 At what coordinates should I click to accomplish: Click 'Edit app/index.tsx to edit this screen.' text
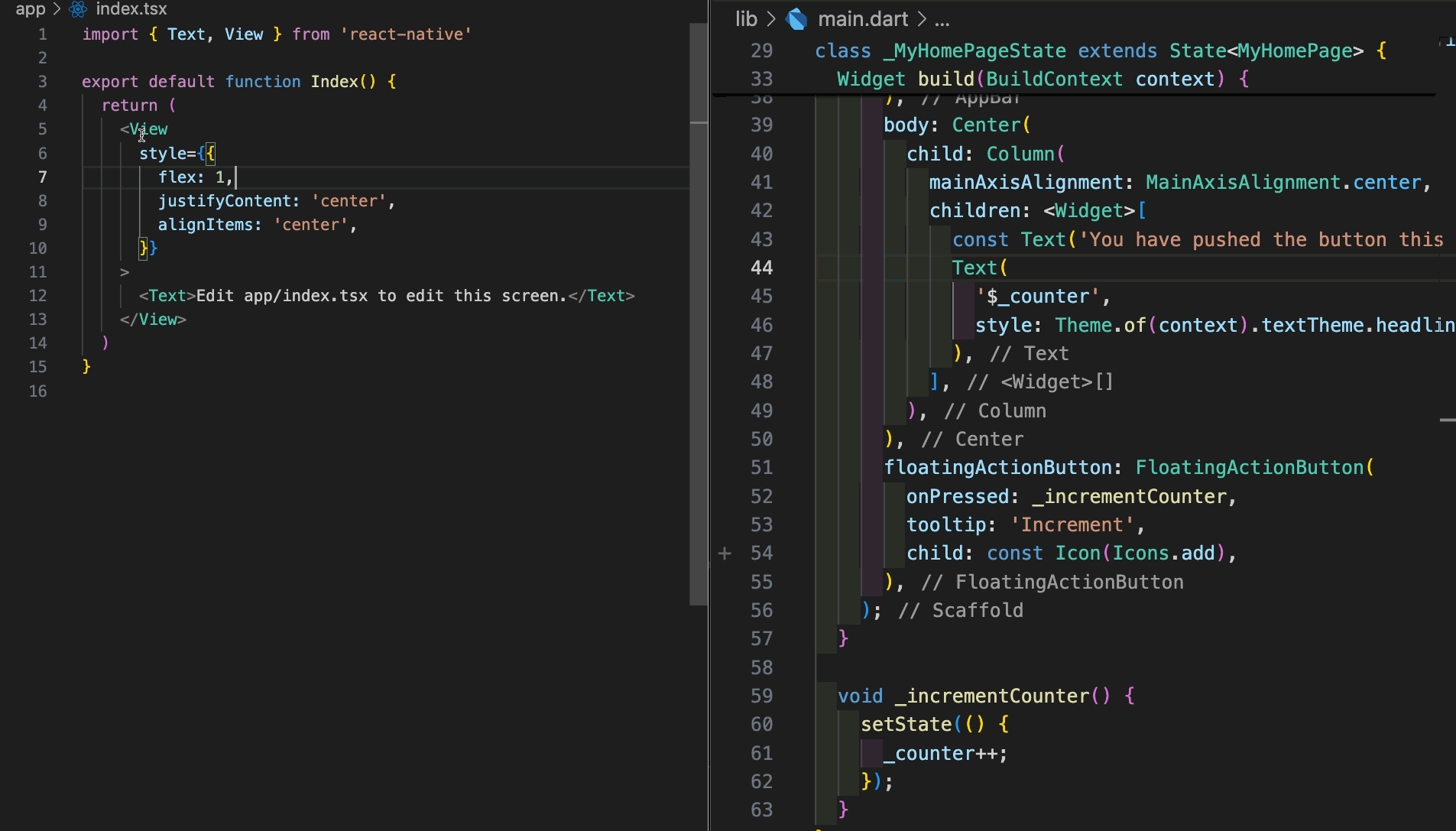pos(381,296)
